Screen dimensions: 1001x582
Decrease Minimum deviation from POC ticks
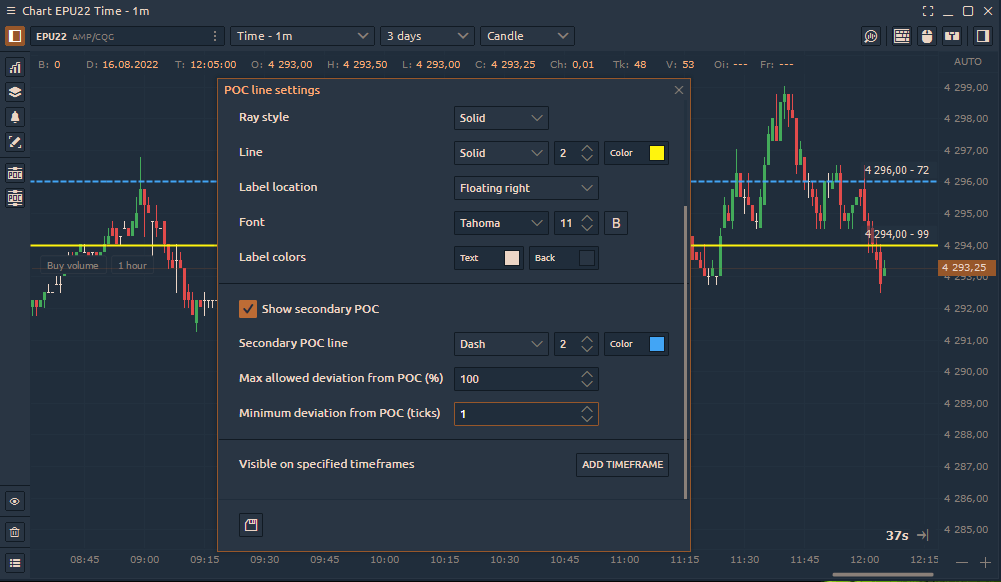pyautogui.click(x=587, y=419)
